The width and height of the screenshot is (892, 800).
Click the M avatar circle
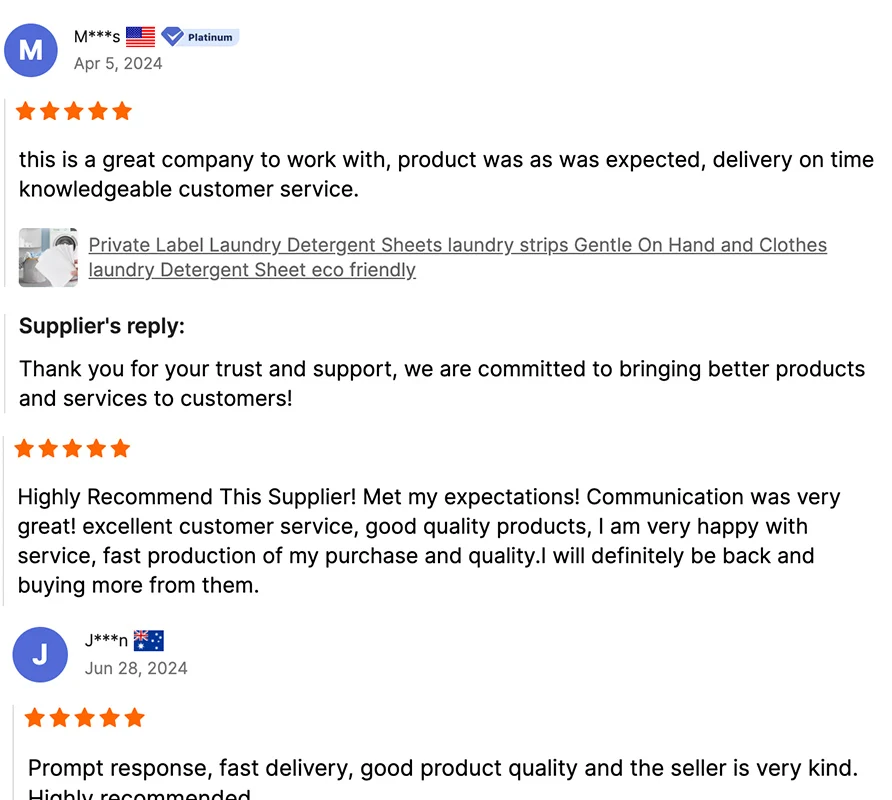(31, 50)
